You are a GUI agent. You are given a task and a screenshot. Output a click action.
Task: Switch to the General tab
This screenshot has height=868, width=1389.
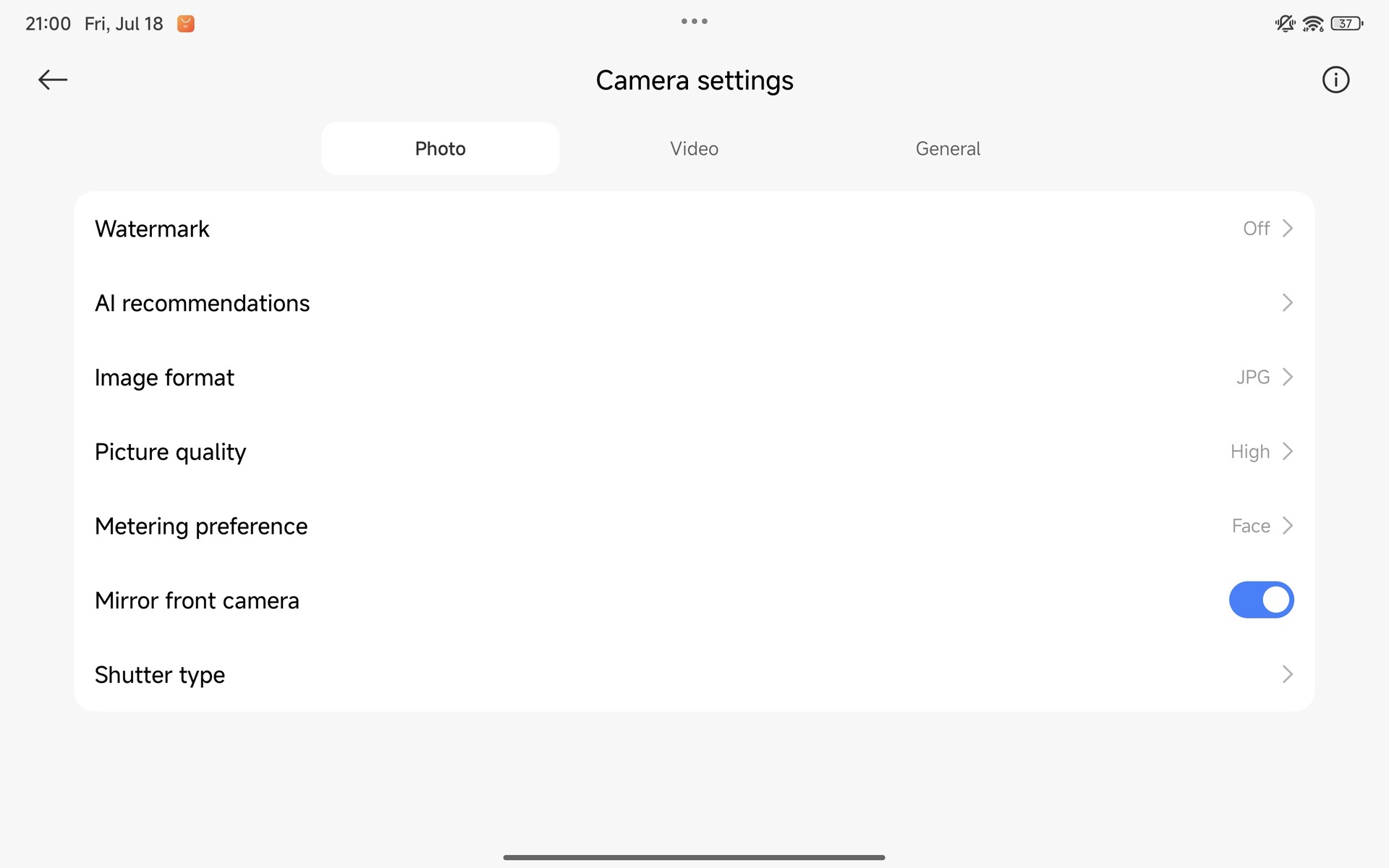tap(948, 148)
